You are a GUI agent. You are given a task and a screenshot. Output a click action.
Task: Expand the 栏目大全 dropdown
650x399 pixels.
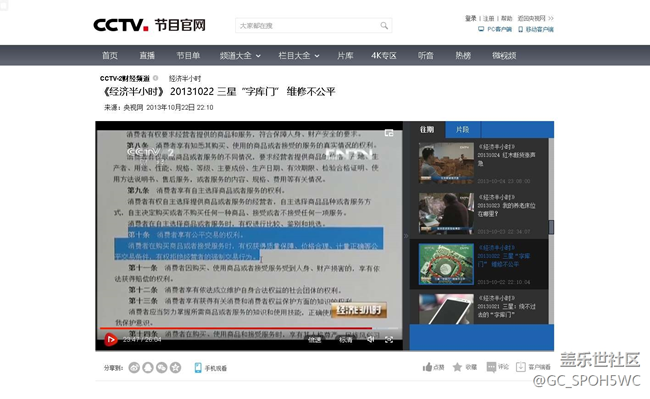(x=298, y=56)
